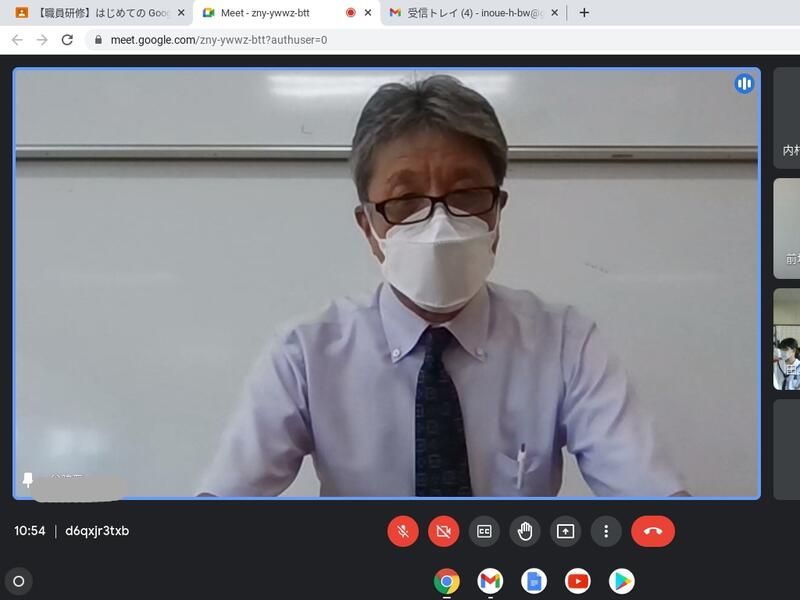Open Google Play Store from the shelf
800x600 pixels.
coord(622,581)
